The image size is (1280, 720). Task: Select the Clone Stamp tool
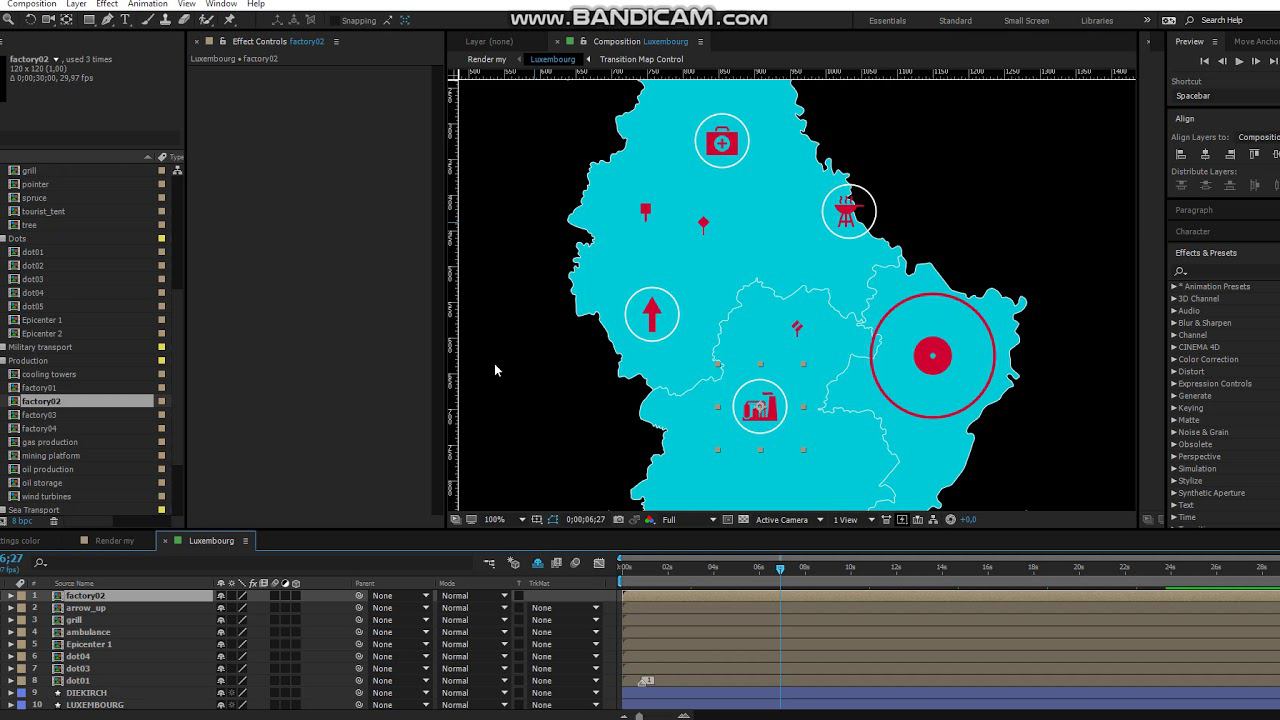coord(165,20)
